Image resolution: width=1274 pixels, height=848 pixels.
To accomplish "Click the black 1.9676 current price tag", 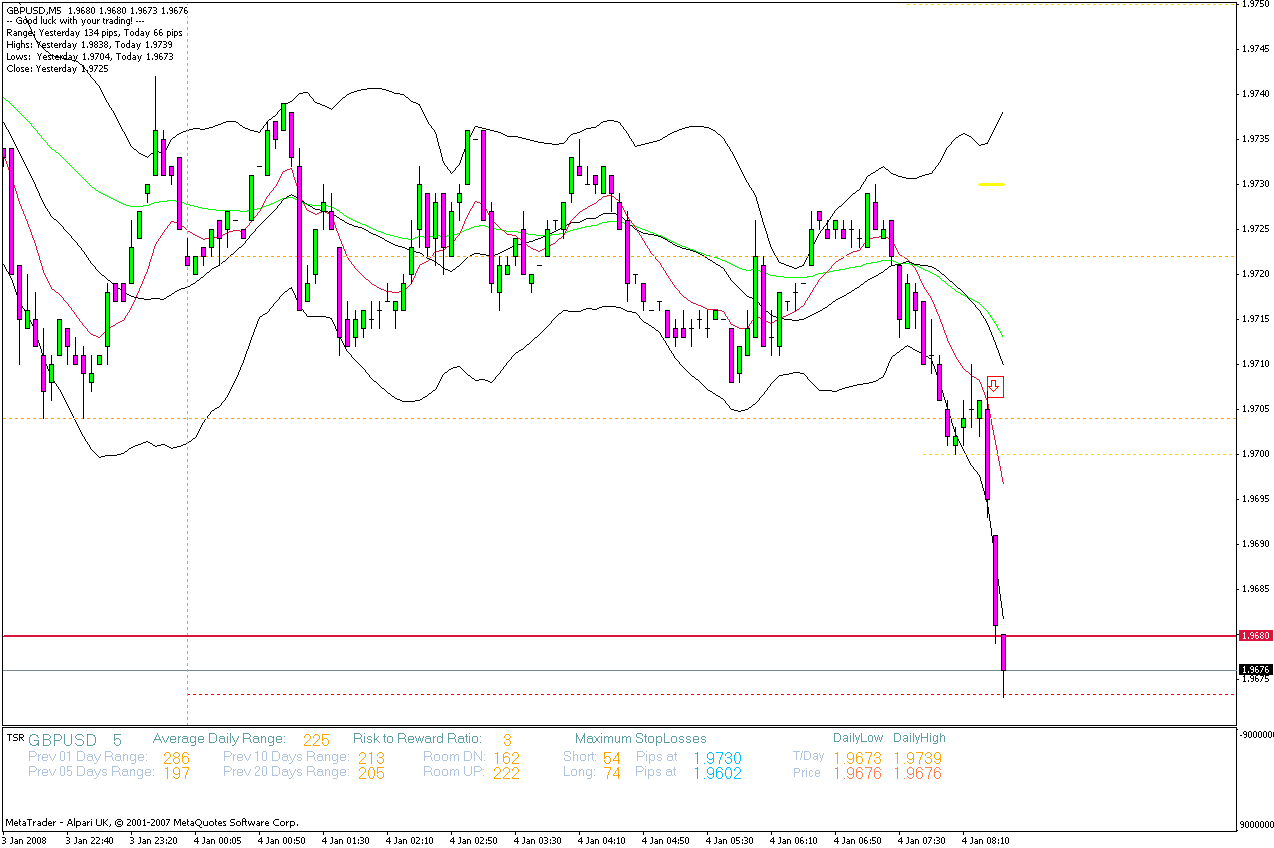I will (x=1255, y=670).
